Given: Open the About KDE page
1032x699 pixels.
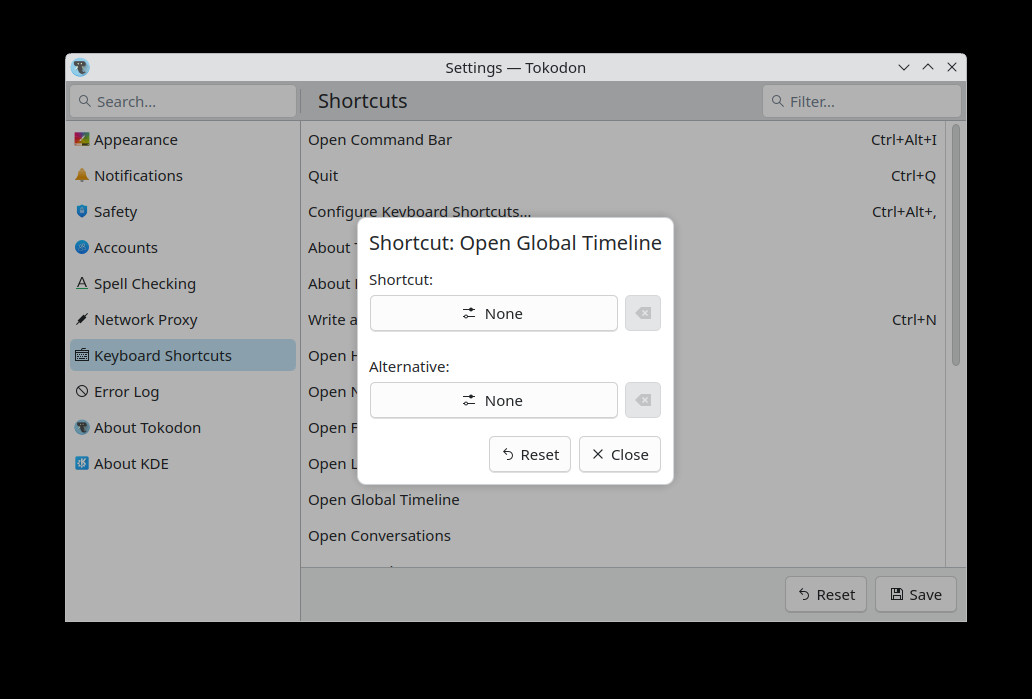Looking at the screenshot, I should [x=183, y=463].
